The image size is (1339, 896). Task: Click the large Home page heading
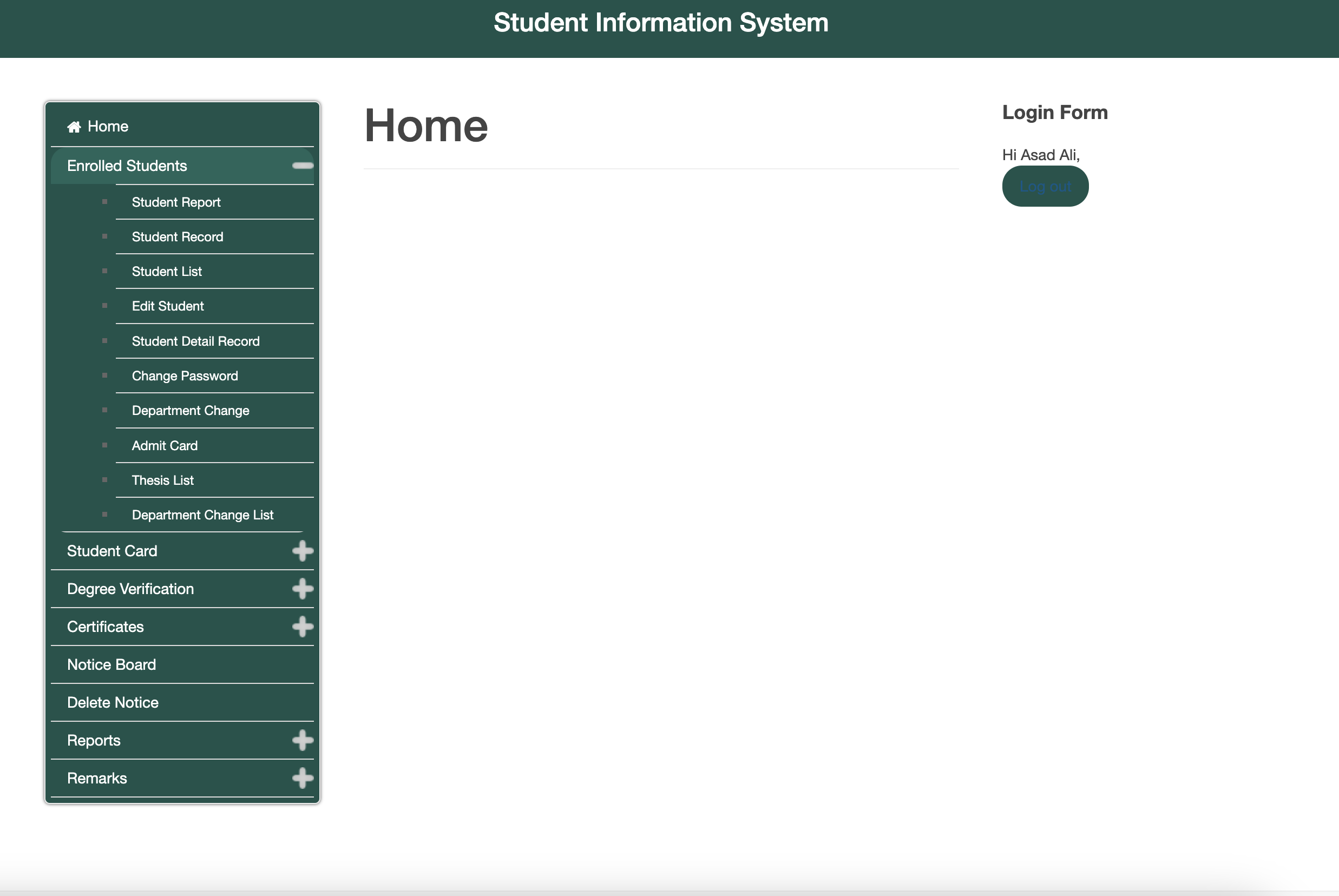pyautogui.click(x=426, y=126)
